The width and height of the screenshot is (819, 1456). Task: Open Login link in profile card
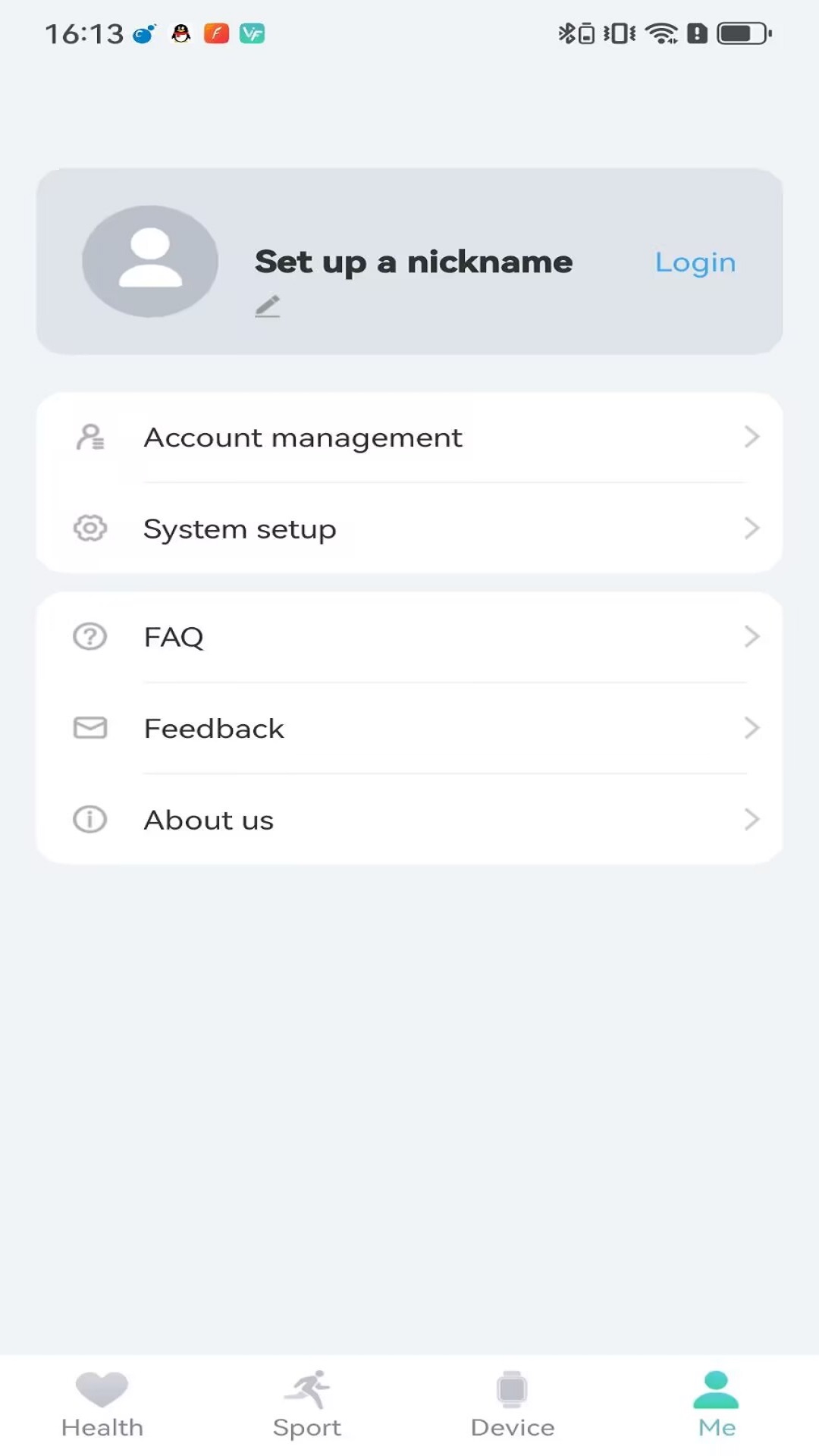click(695, 262)
